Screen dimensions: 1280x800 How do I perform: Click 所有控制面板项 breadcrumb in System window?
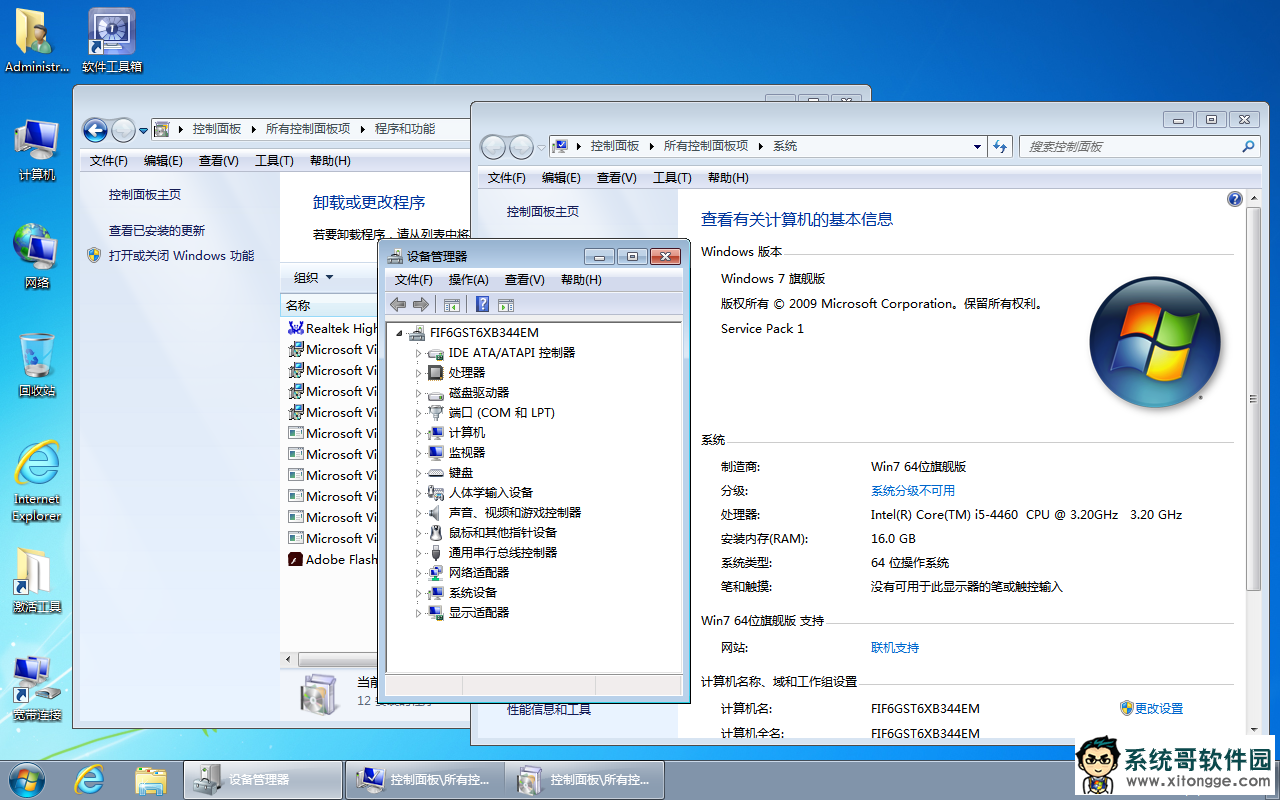(x=706, y=146)
